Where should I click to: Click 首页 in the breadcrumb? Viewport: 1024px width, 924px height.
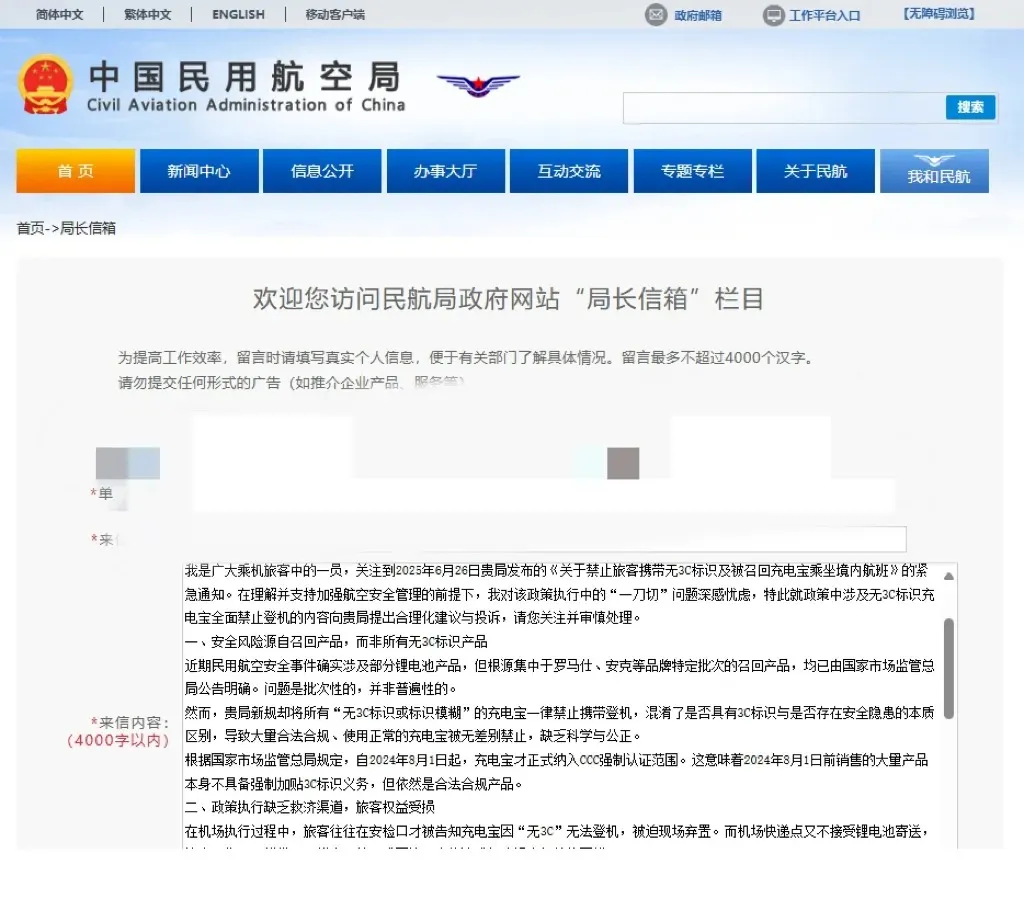(31, 228)
